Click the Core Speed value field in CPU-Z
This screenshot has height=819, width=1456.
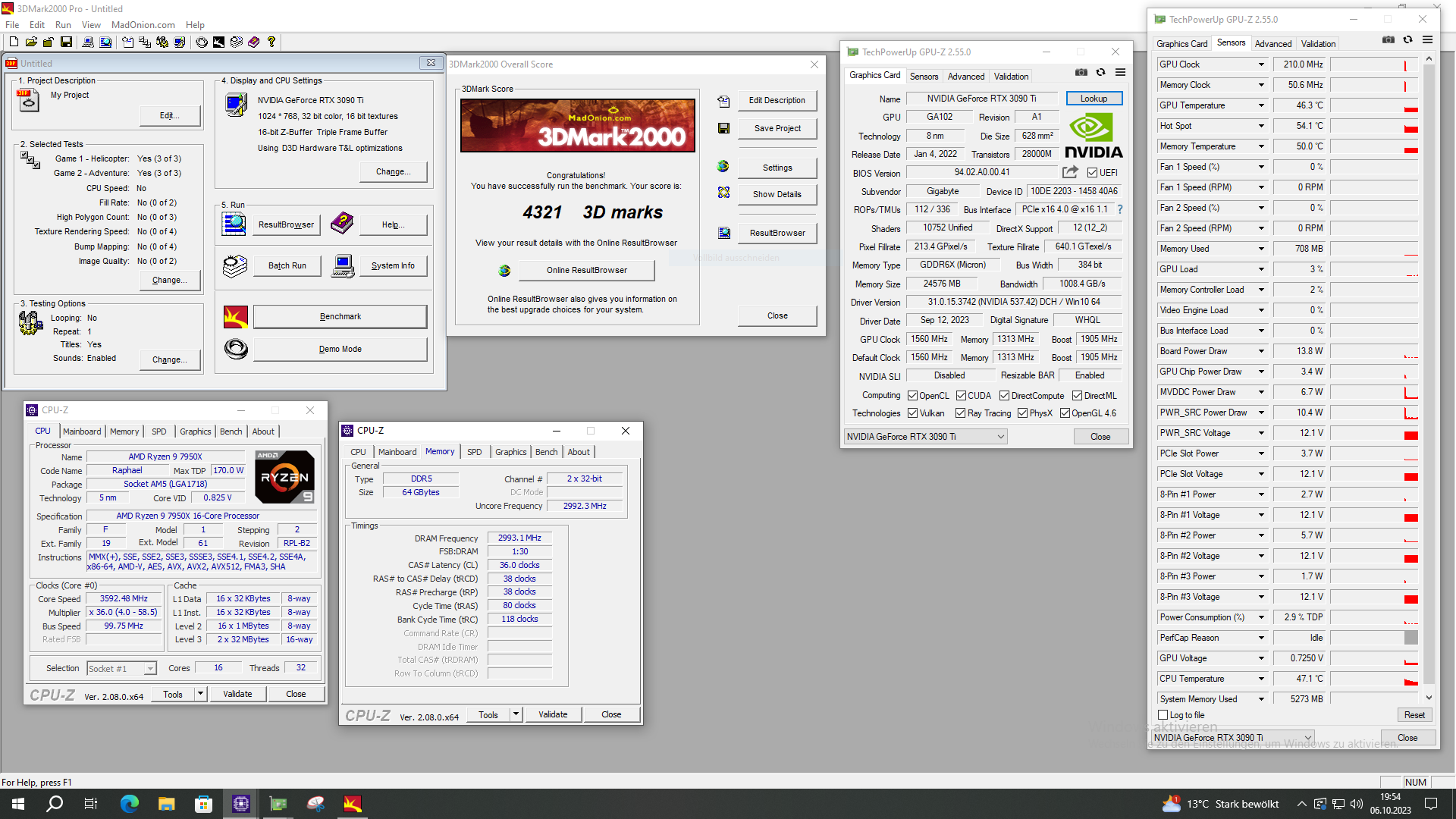(x=124, y=599)
